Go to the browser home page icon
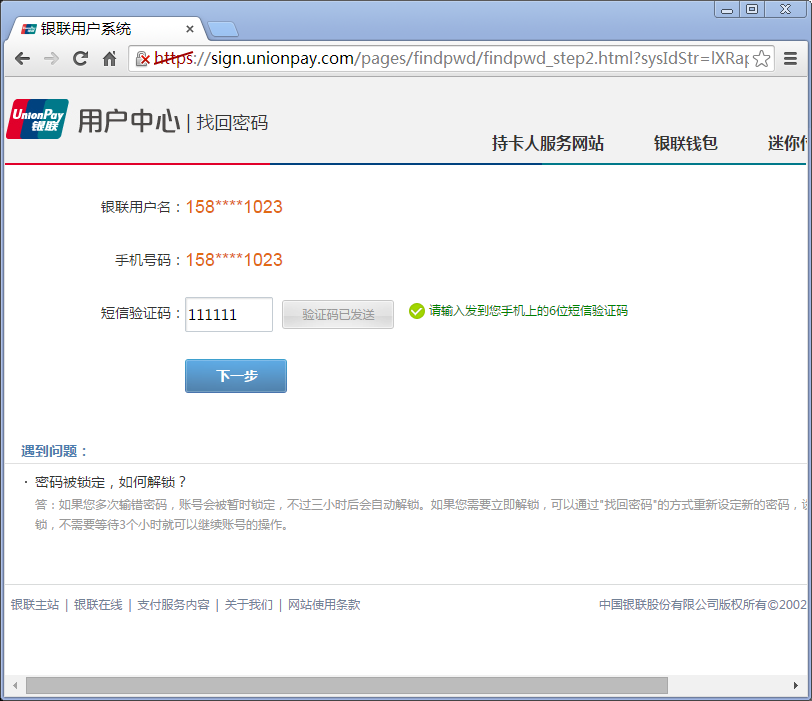This screenshot has height=701, width=812. (x=109, y=59)
